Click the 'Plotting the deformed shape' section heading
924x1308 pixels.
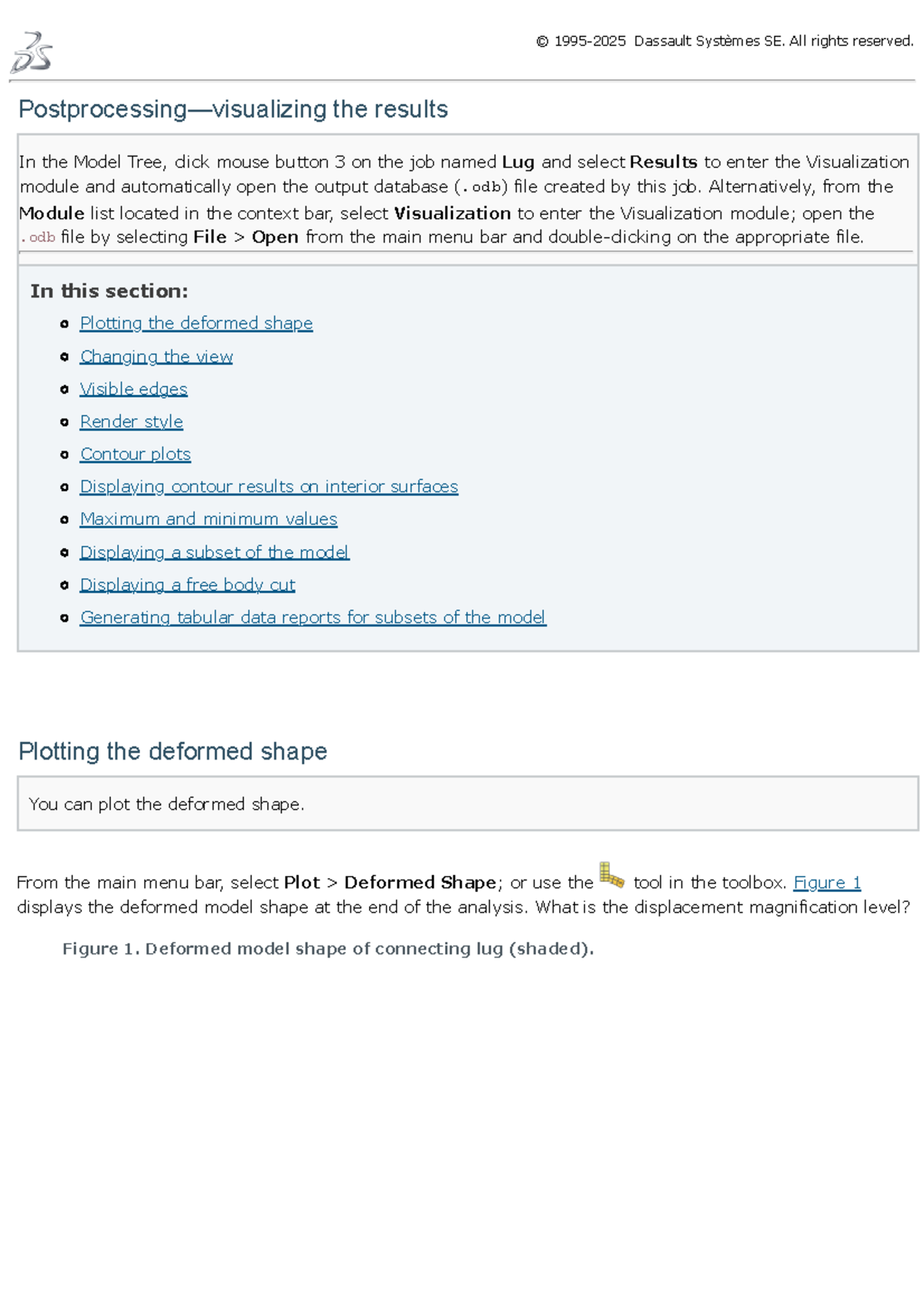pyautogui.click(x=173, y=751)
